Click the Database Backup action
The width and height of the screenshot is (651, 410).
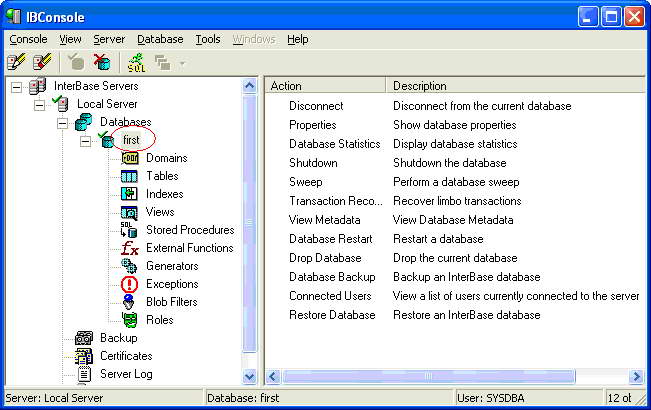click(332, 277)
